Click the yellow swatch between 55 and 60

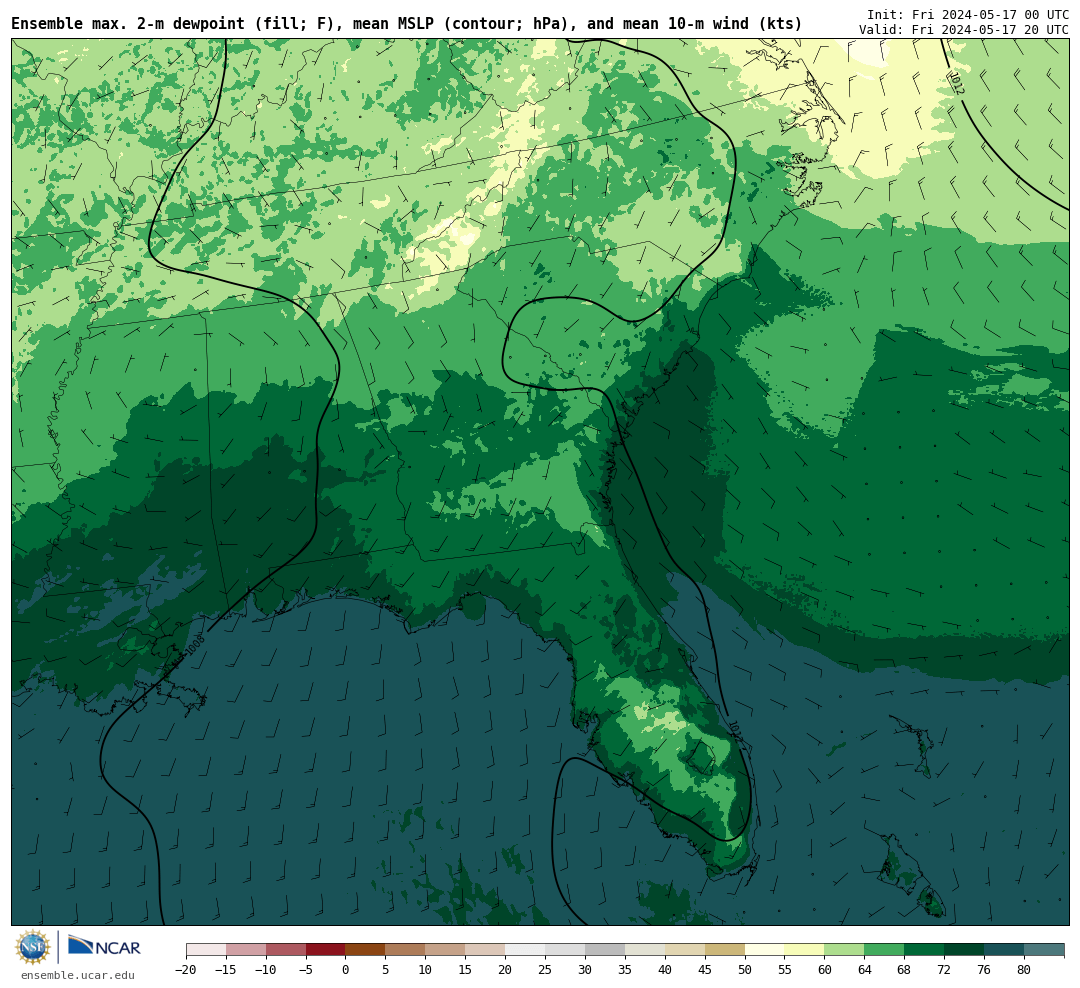(x=805, y=950)
